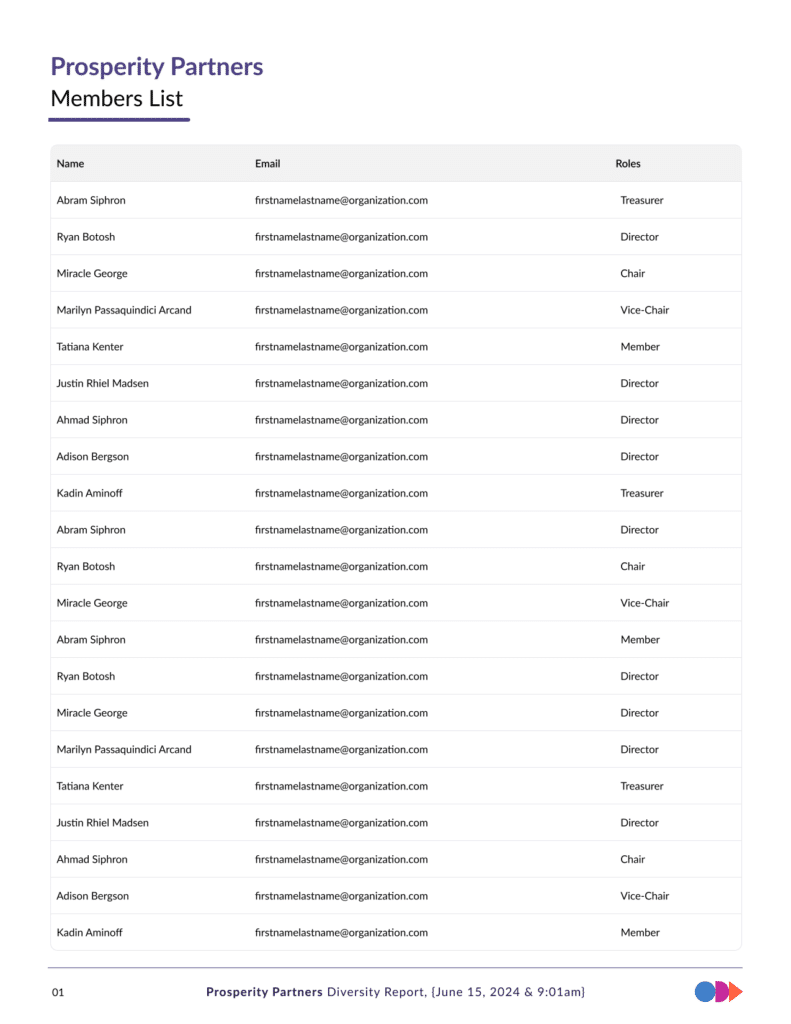Select the Treasurer role for Kadin Aminoff
The height and width of the screenshot is (1024, 791).
click(x=641, y=493)
